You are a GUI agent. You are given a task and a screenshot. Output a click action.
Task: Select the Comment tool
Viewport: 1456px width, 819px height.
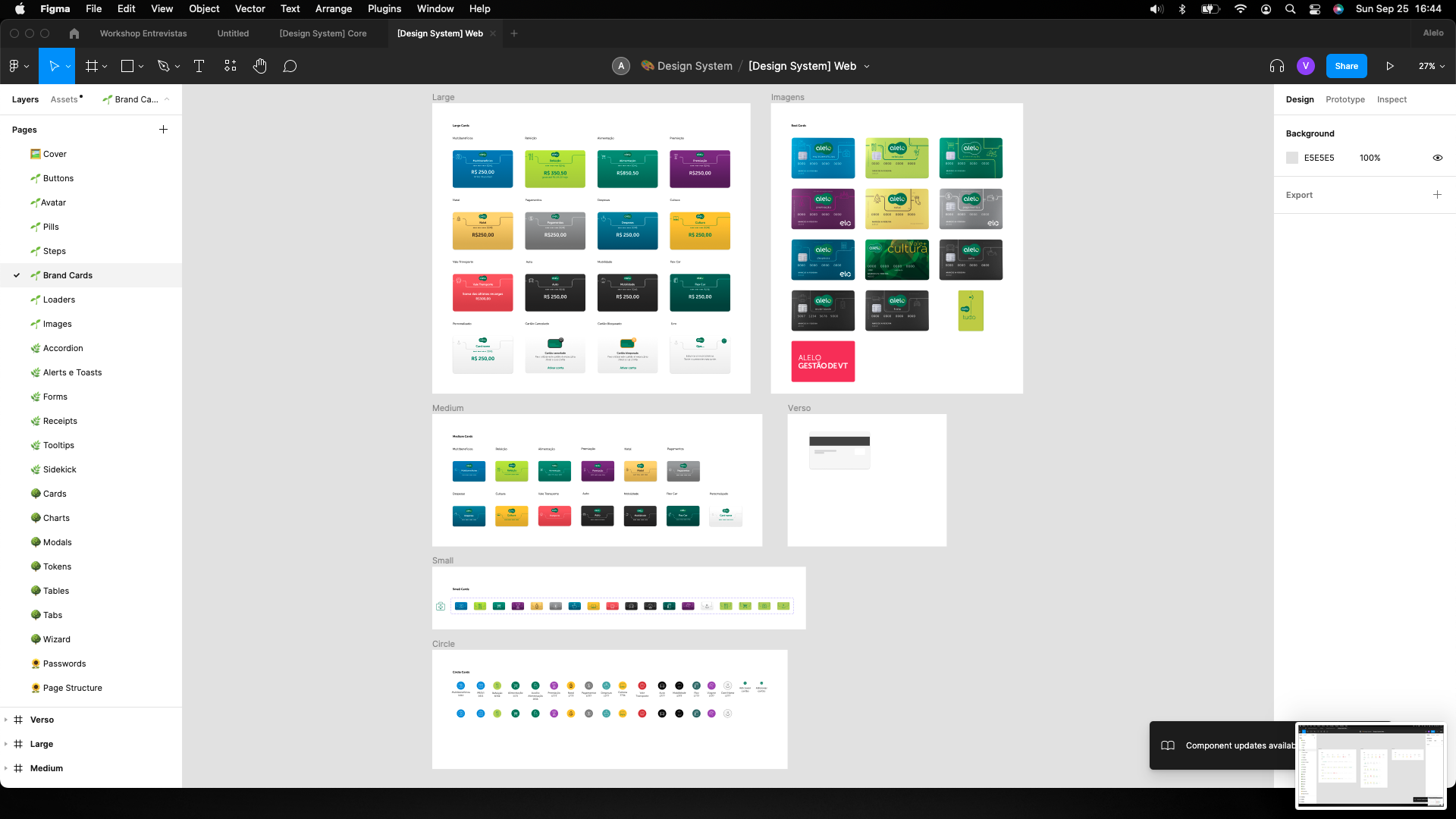click(290, 66)
